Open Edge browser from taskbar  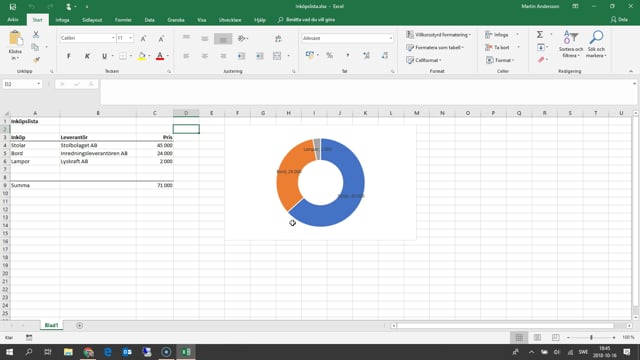(108, 352)
